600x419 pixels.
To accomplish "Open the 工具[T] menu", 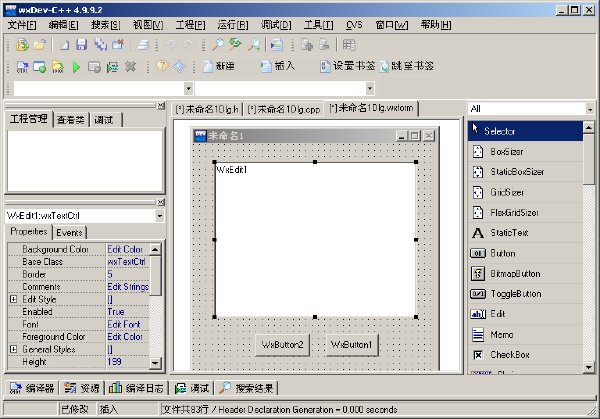I will (318, 25).
